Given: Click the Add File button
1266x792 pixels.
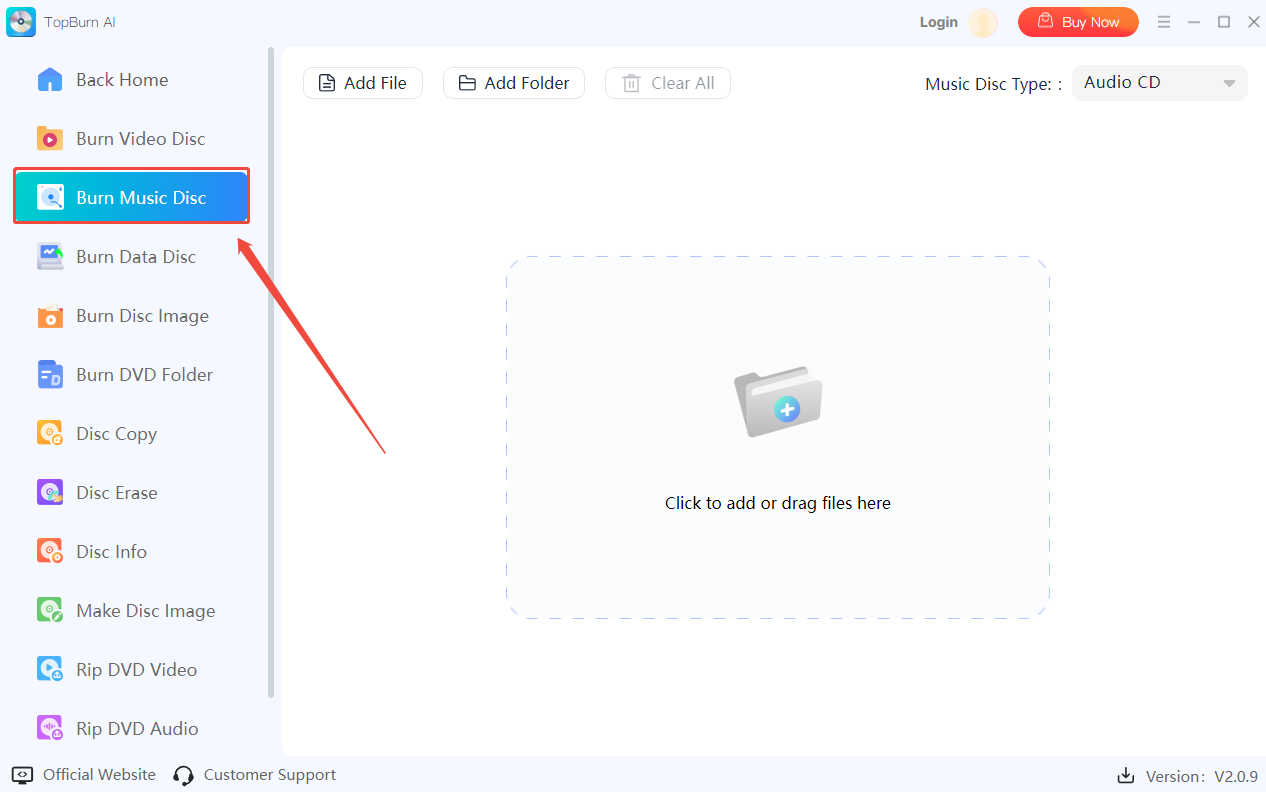Looking at the screenshot, I should (x=363, y=83).
